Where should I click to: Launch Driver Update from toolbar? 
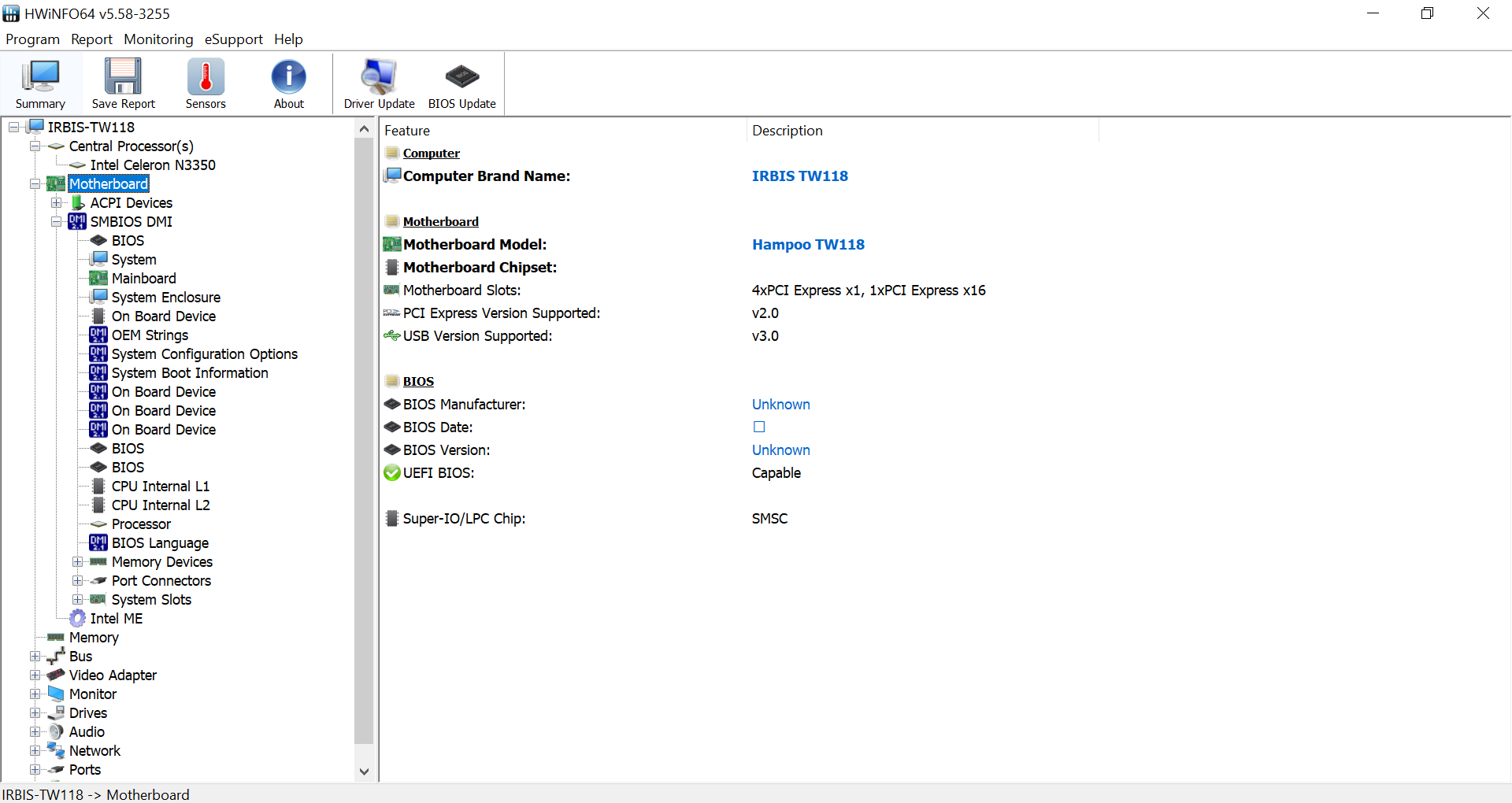coord(379,83)
